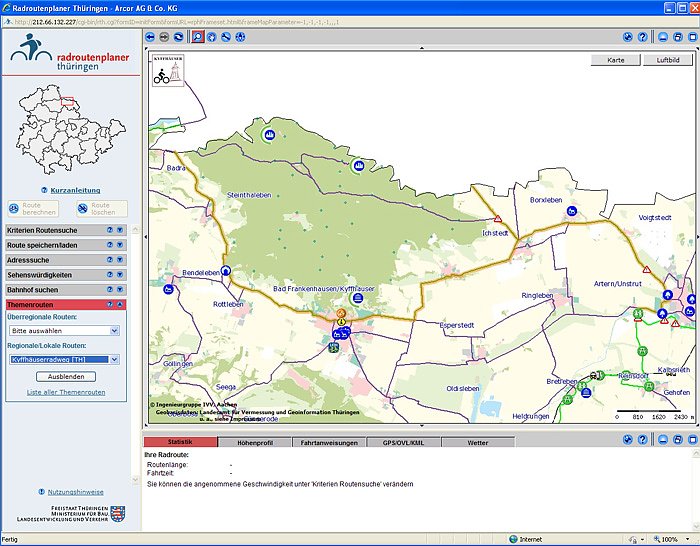
Task: Open the Regionale/Lokale Routen dropdown
Action: pos(114,359)
